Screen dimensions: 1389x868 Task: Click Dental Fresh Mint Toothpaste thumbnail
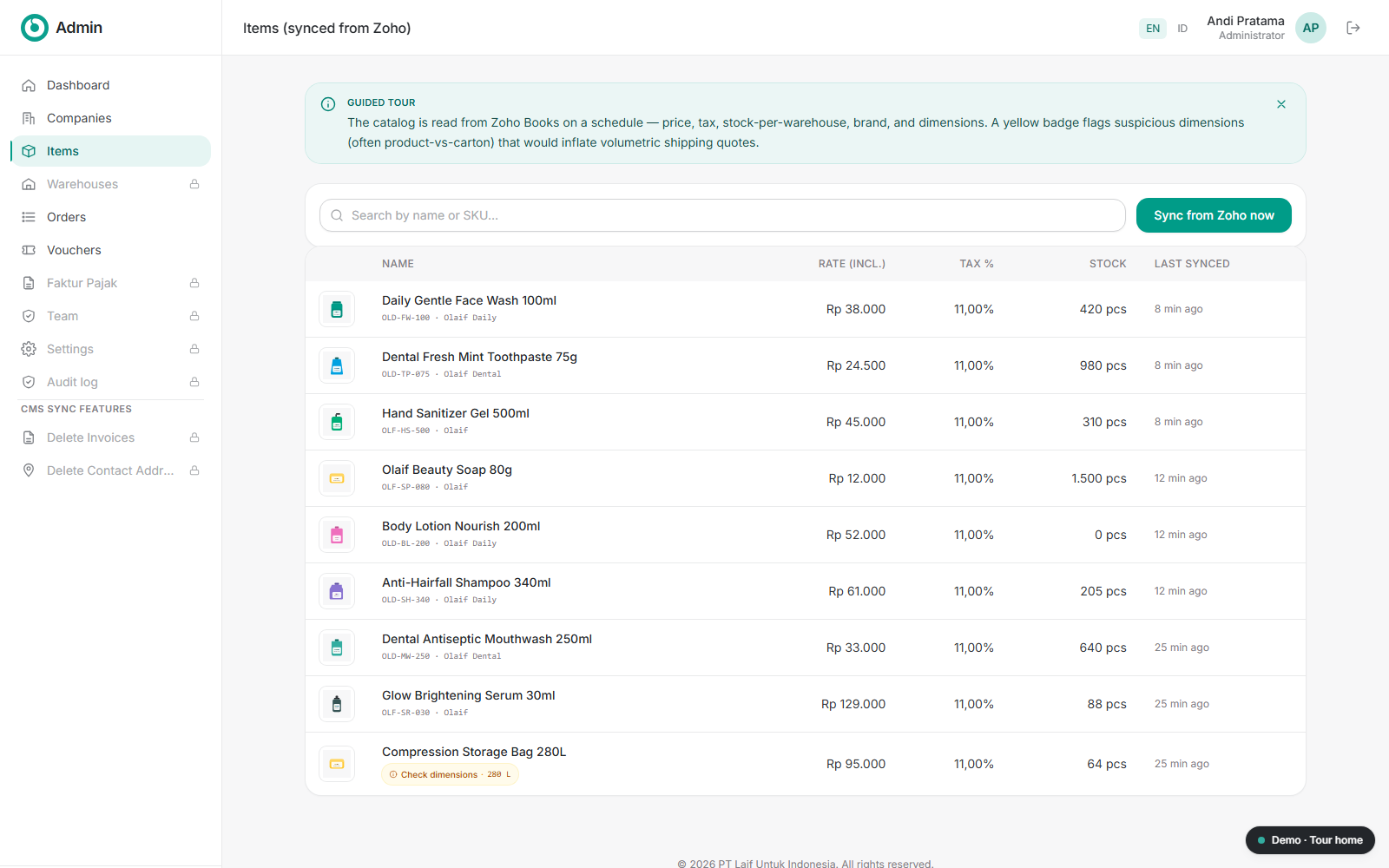337,365
